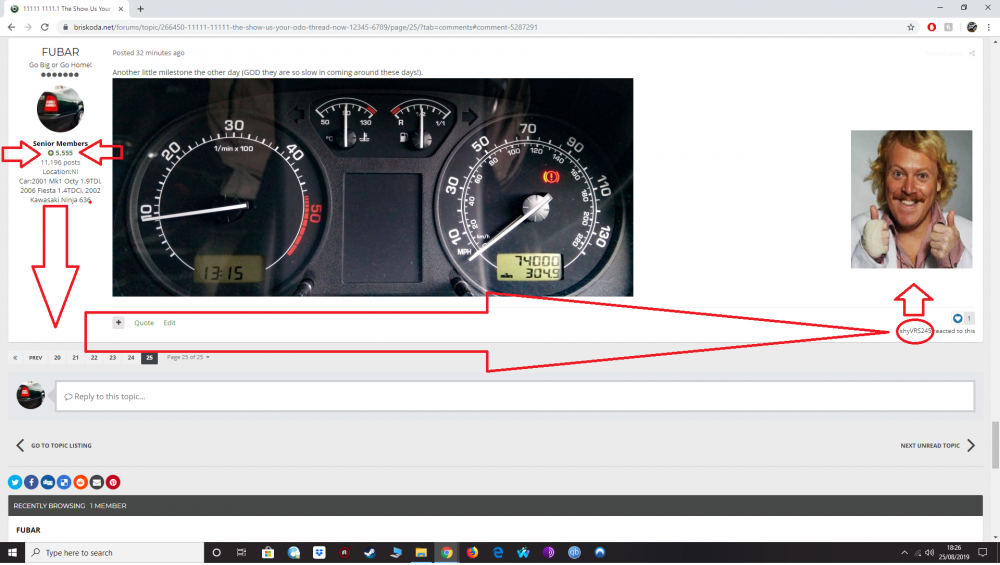Share the topic on Twitter
The height and width of the screenshot is (565, 1000).
point(15,483)
